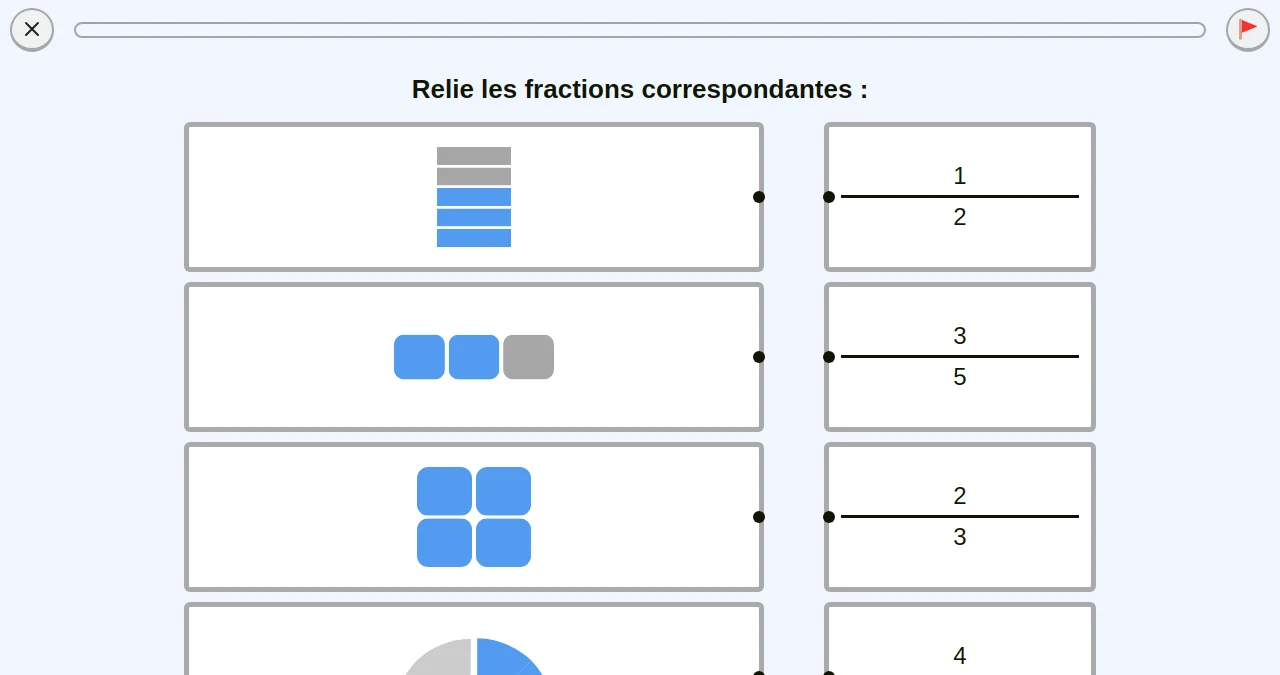Viewport: 1280px width, 675px height.
Task: Click the title text Relie les fractions correspondantes
Action: (x=639, y=89)
